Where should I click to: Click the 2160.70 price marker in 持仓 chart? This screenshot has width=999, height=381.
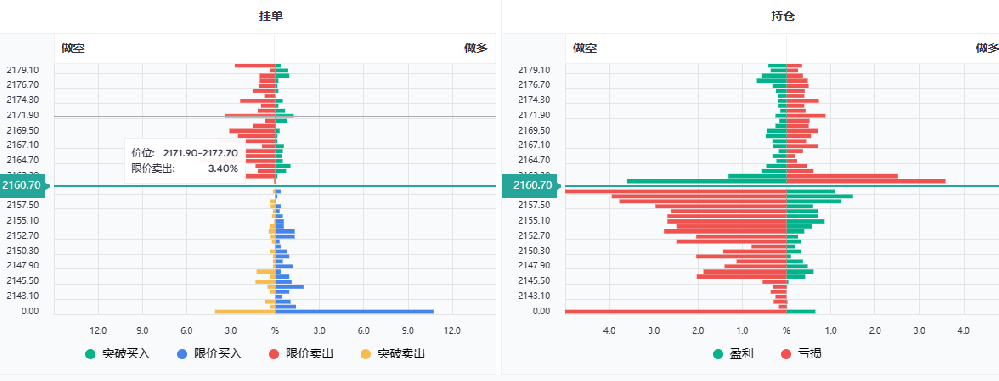pyautogui.click(x=530, y=186)
